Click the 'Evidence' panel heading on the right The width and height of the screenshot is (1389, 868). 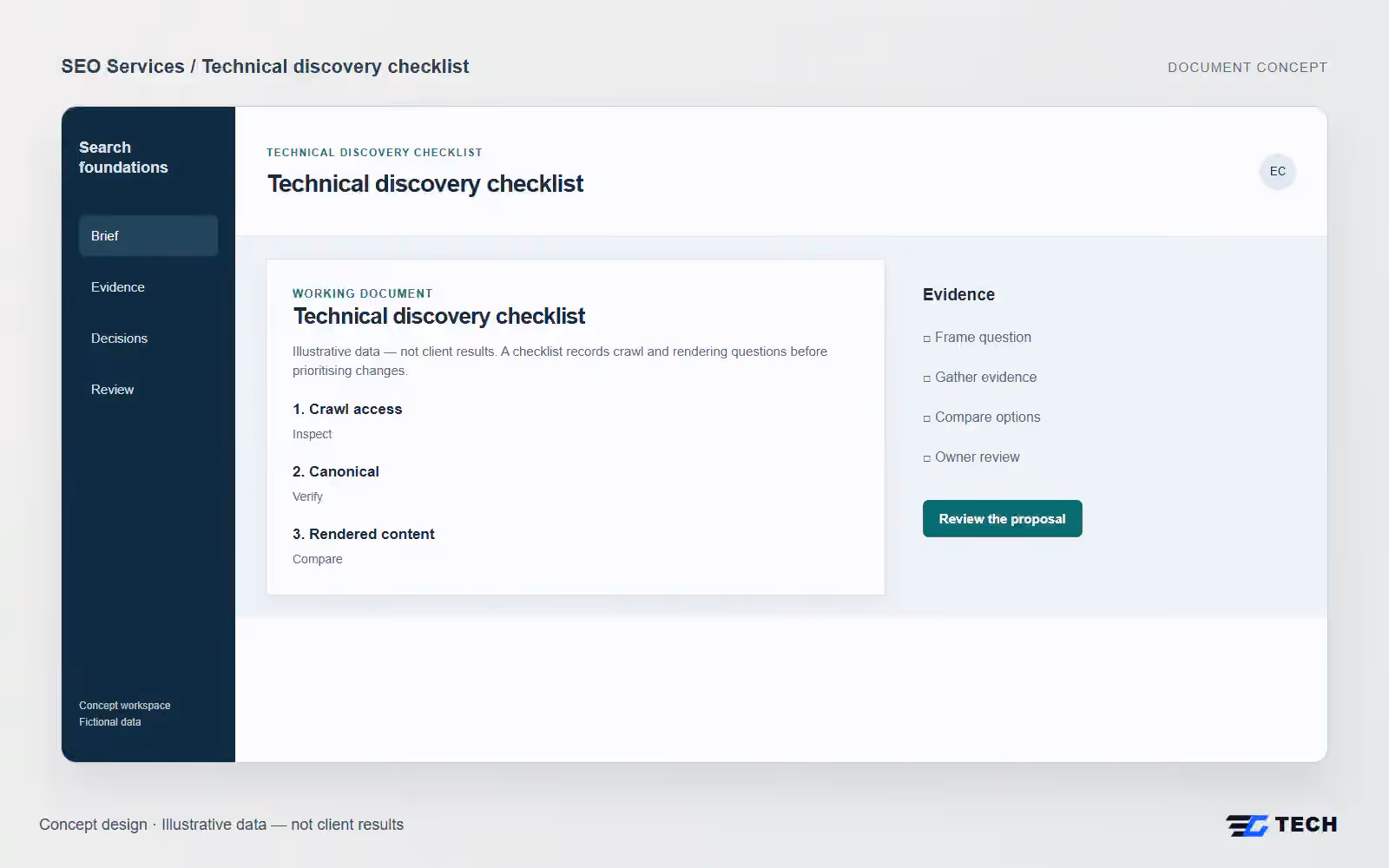click(x=958, y=294)
